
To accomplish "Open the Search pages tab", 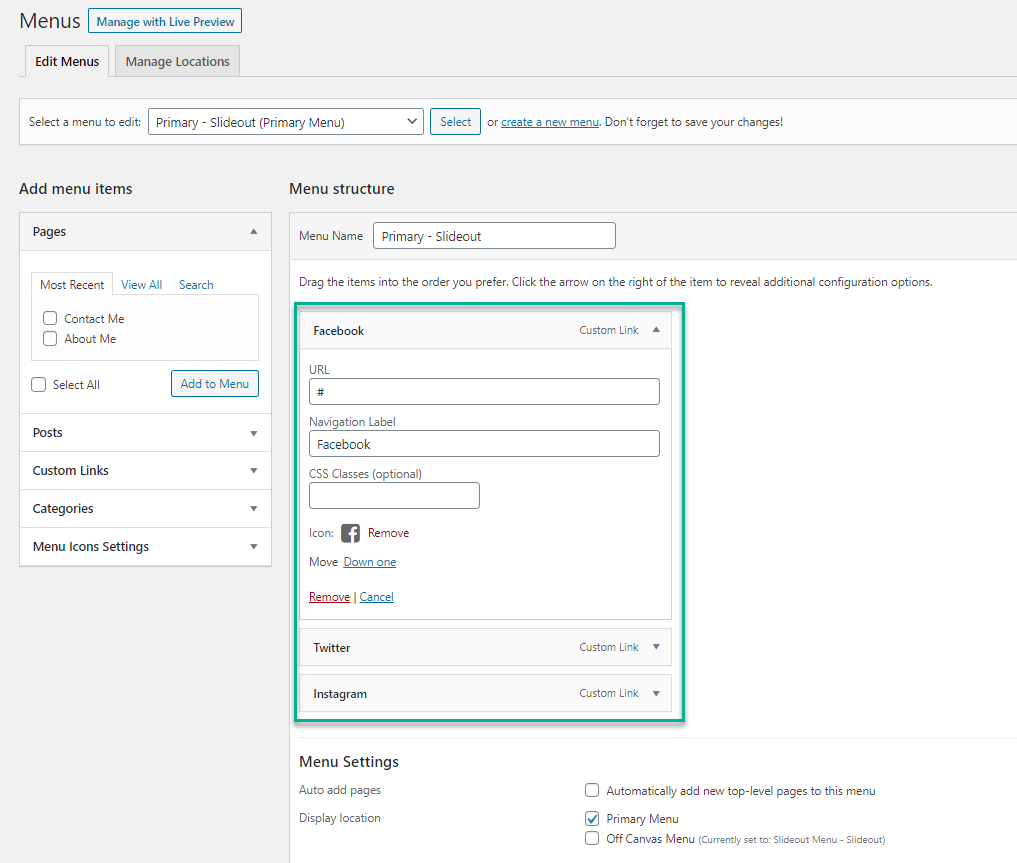I will click(196, 285).
